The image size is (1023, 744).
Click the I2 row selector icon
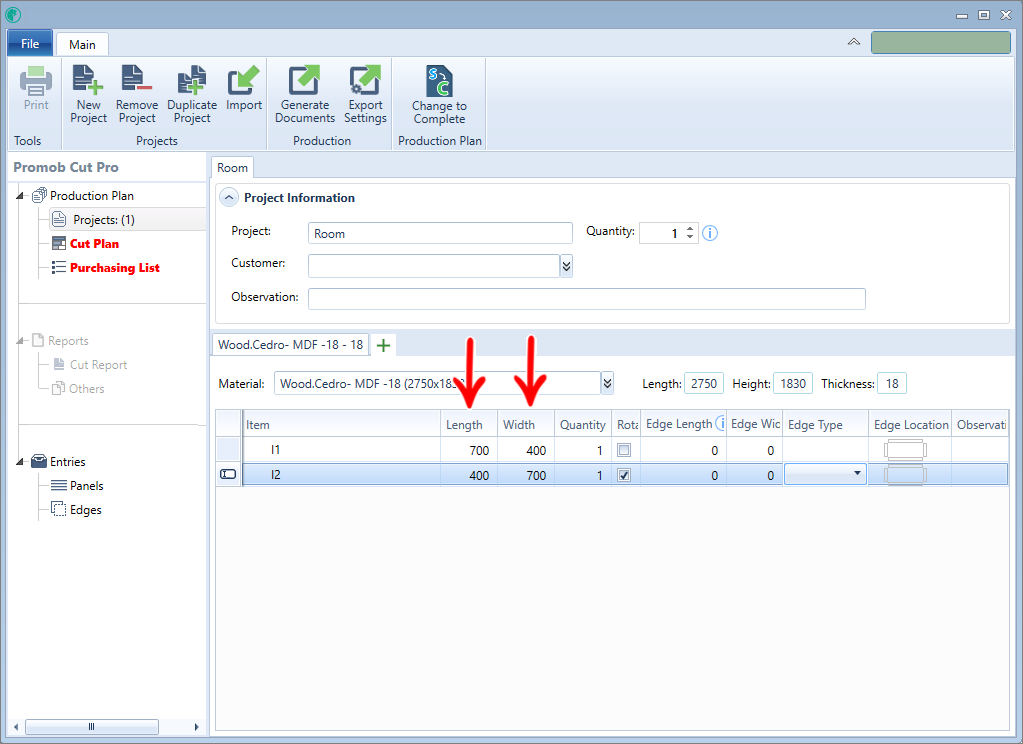(228, 474)
